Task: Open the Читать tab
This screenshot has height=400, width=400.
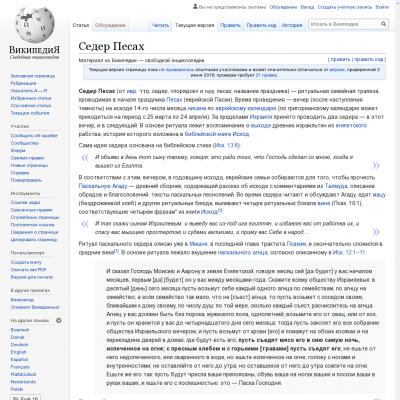Action: coord(160,25)
